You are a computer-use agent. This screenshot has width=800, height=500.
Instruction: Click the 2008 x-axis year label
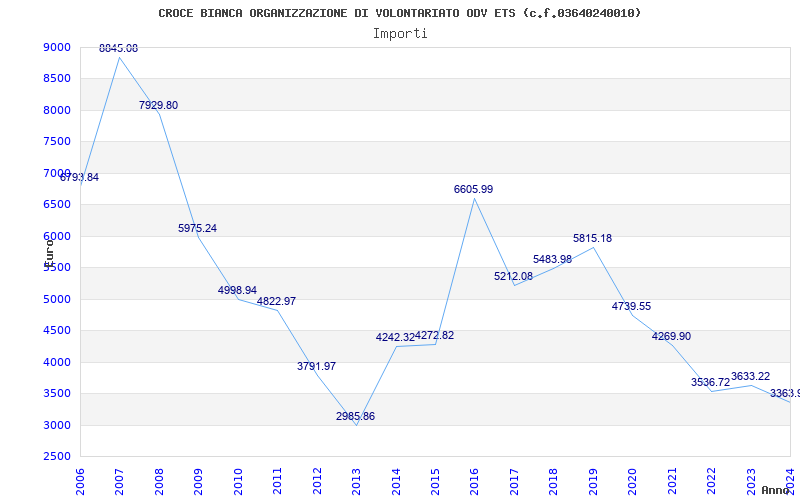click(159, 481)
